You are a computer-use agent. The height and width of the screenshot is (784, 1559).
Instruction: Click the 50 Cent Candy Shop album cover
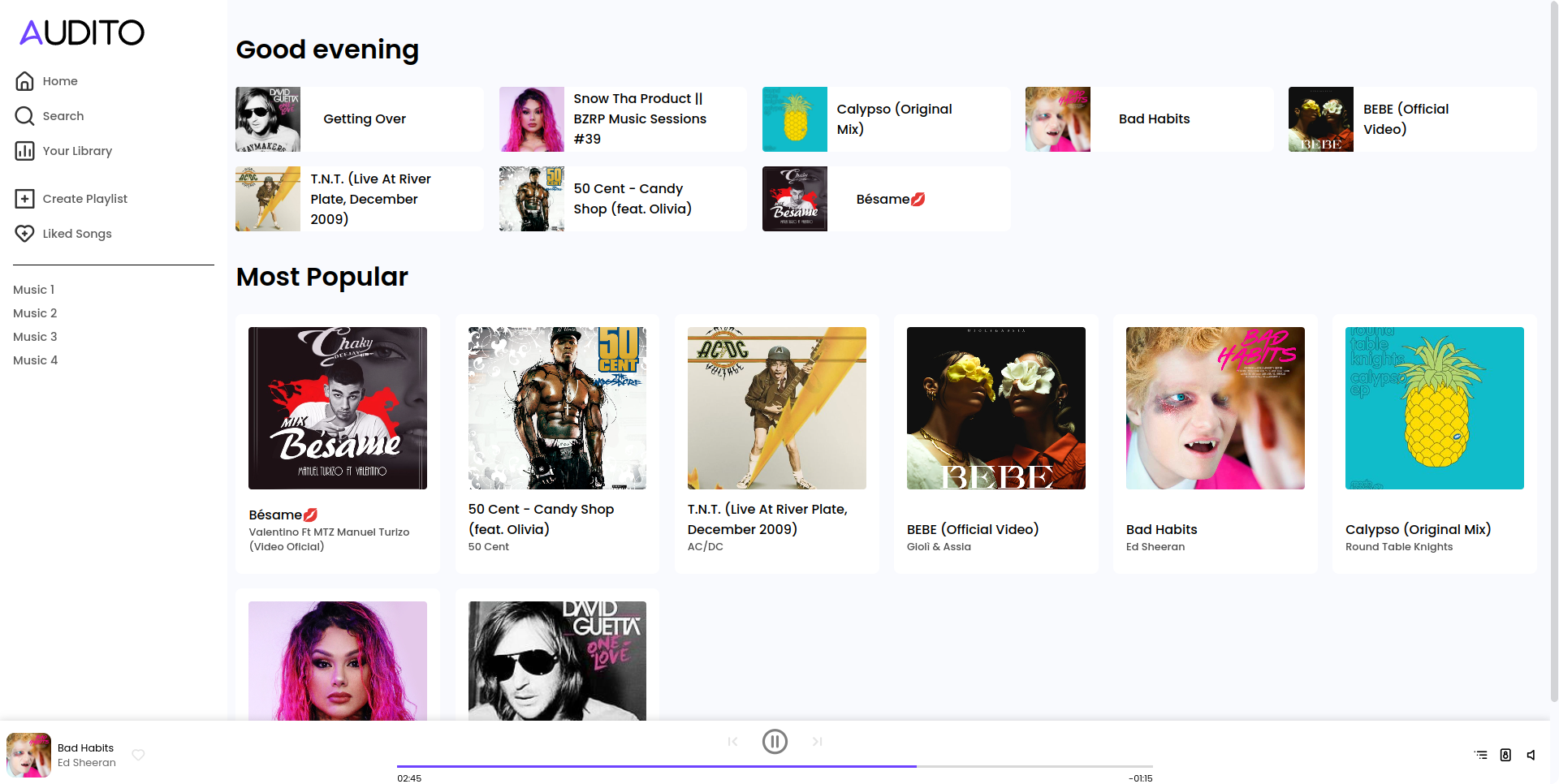557,408
